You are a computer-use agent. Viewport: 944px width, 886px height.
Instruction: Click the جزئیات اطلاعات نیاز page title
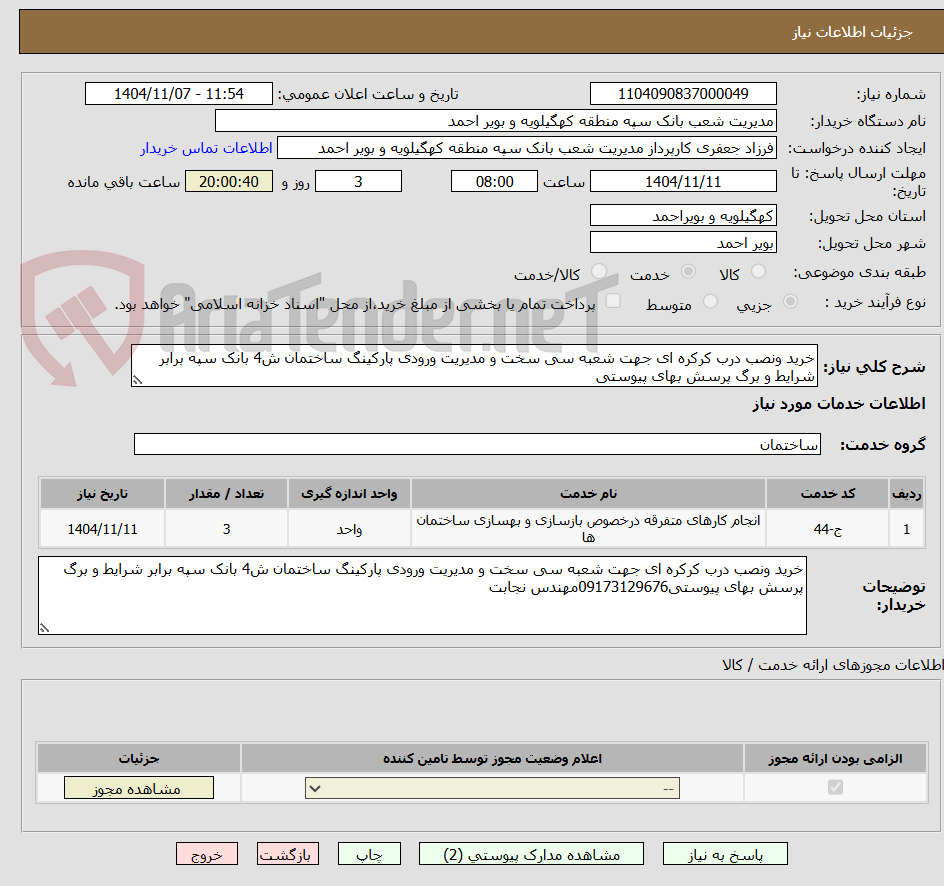pos(852,32)
